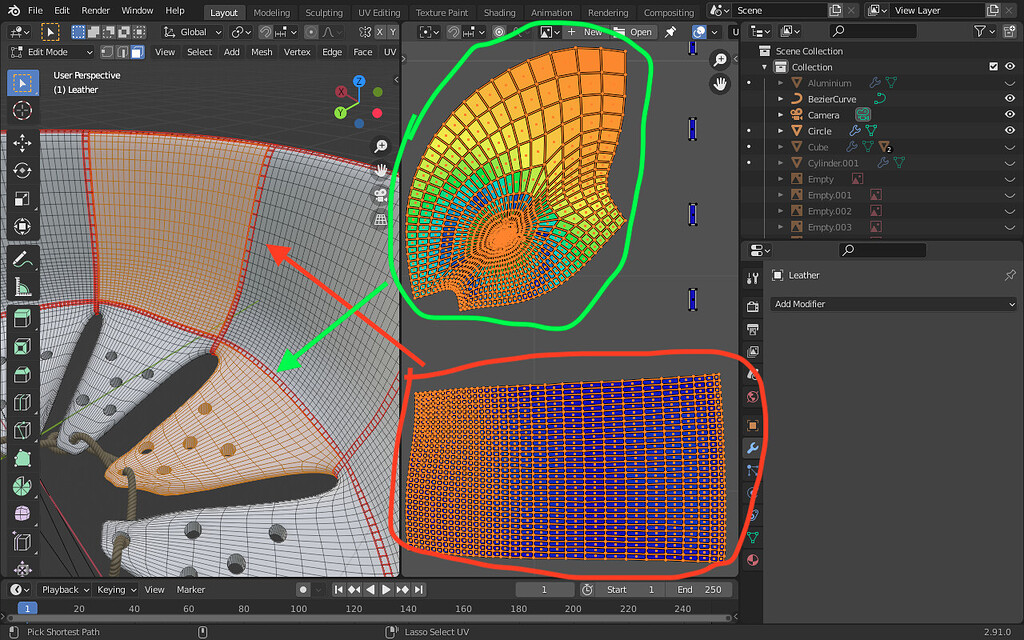
Task: Toggle snapping magnet in 3D viewport header
Action: pos(265,32)
